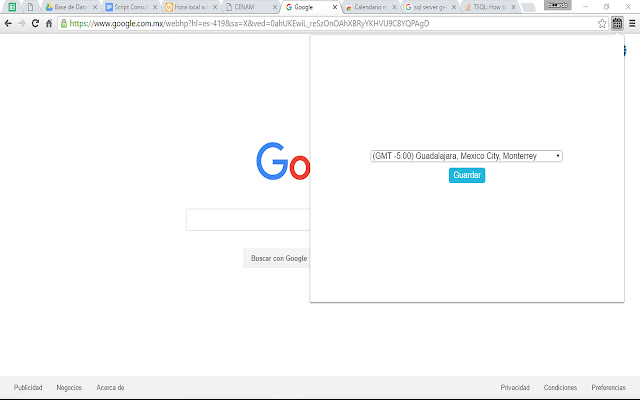Switch to the Base de Datos tab

click(69, 7)
